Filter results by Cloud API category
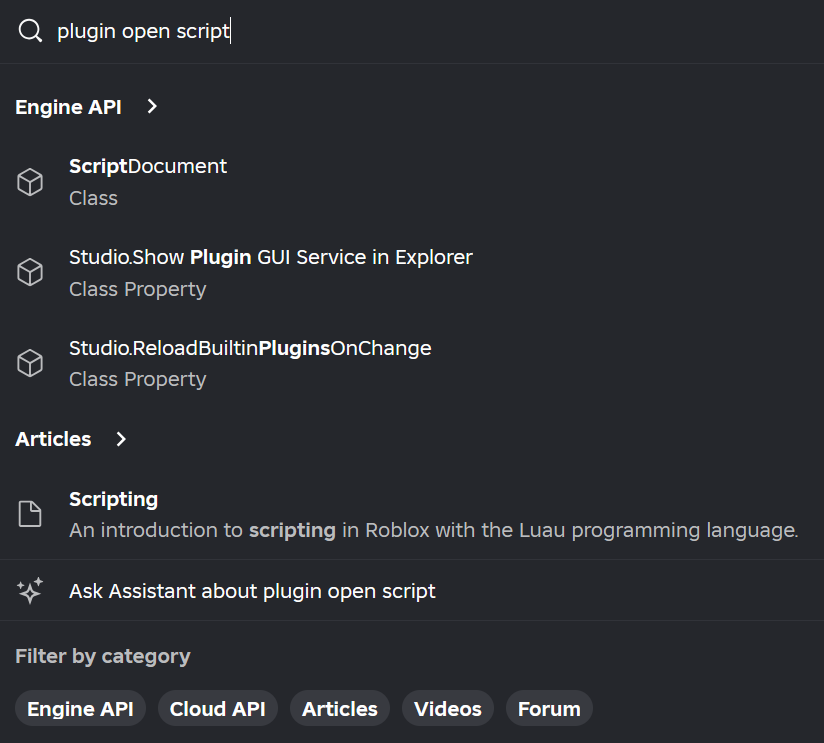 (x=218, y=708)
